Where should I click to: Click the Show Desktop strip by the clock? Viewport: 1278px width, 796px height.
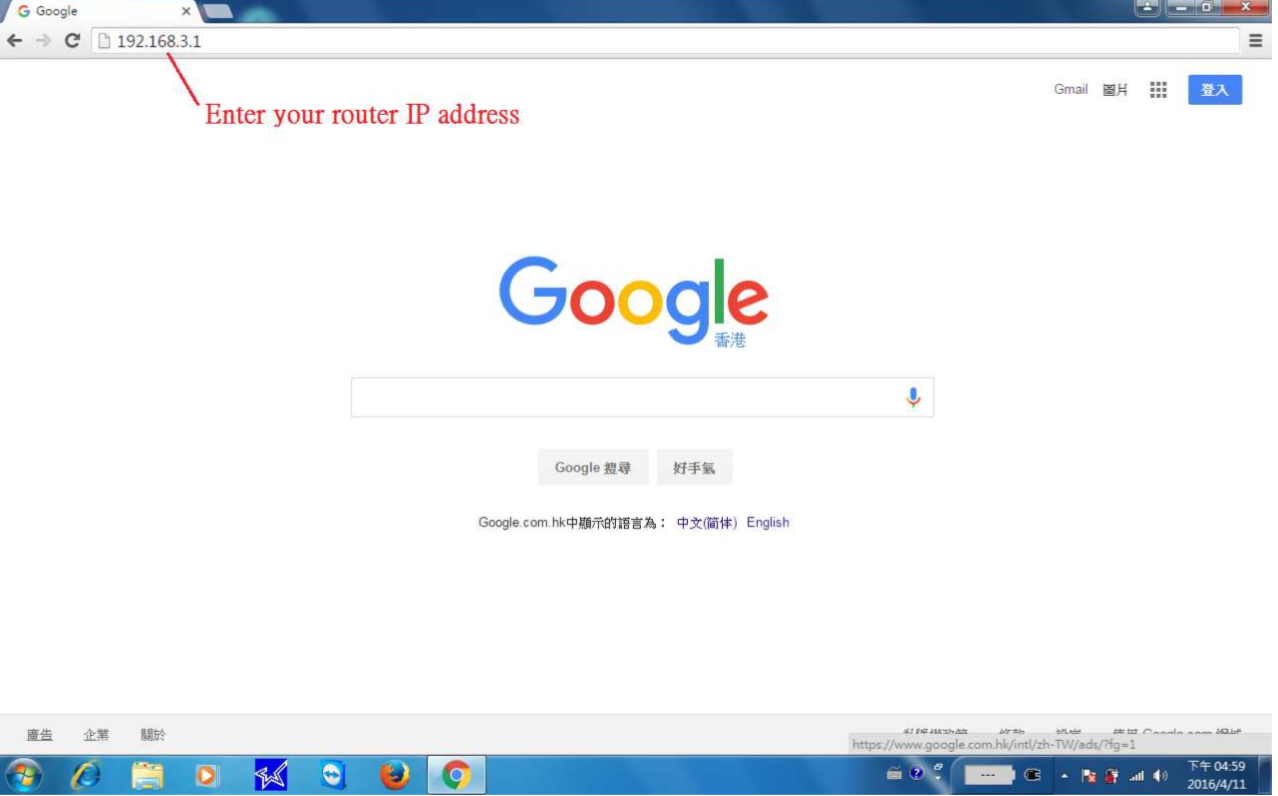1265,775
